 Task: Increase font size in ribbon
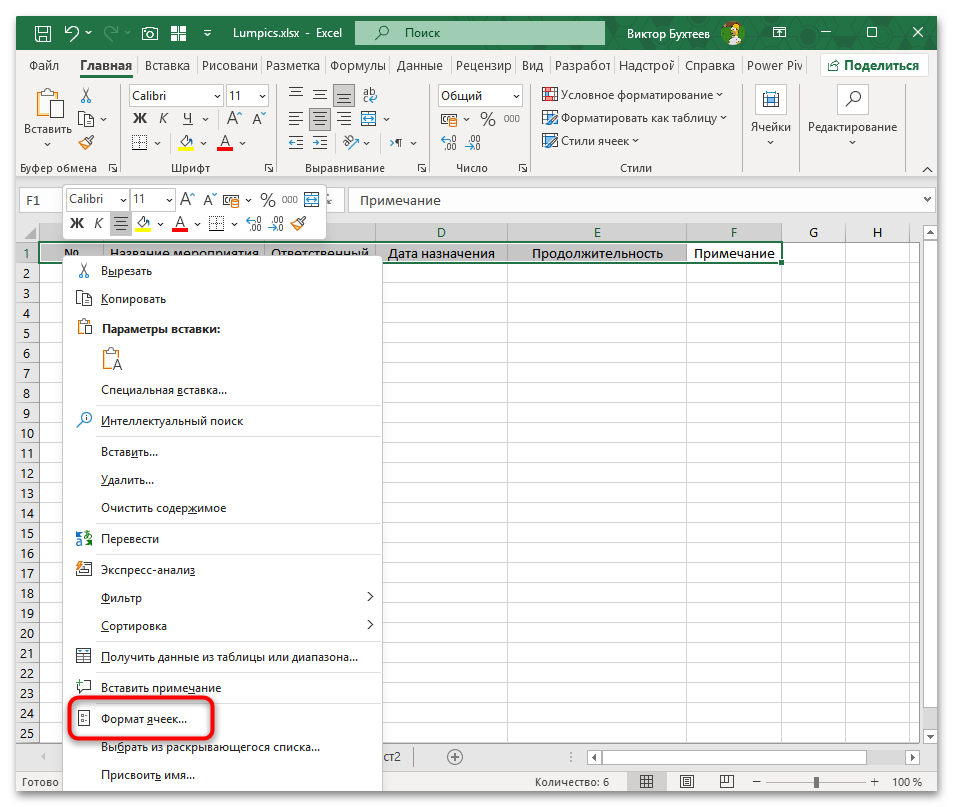pyautogui.click(x=234, y=118)
